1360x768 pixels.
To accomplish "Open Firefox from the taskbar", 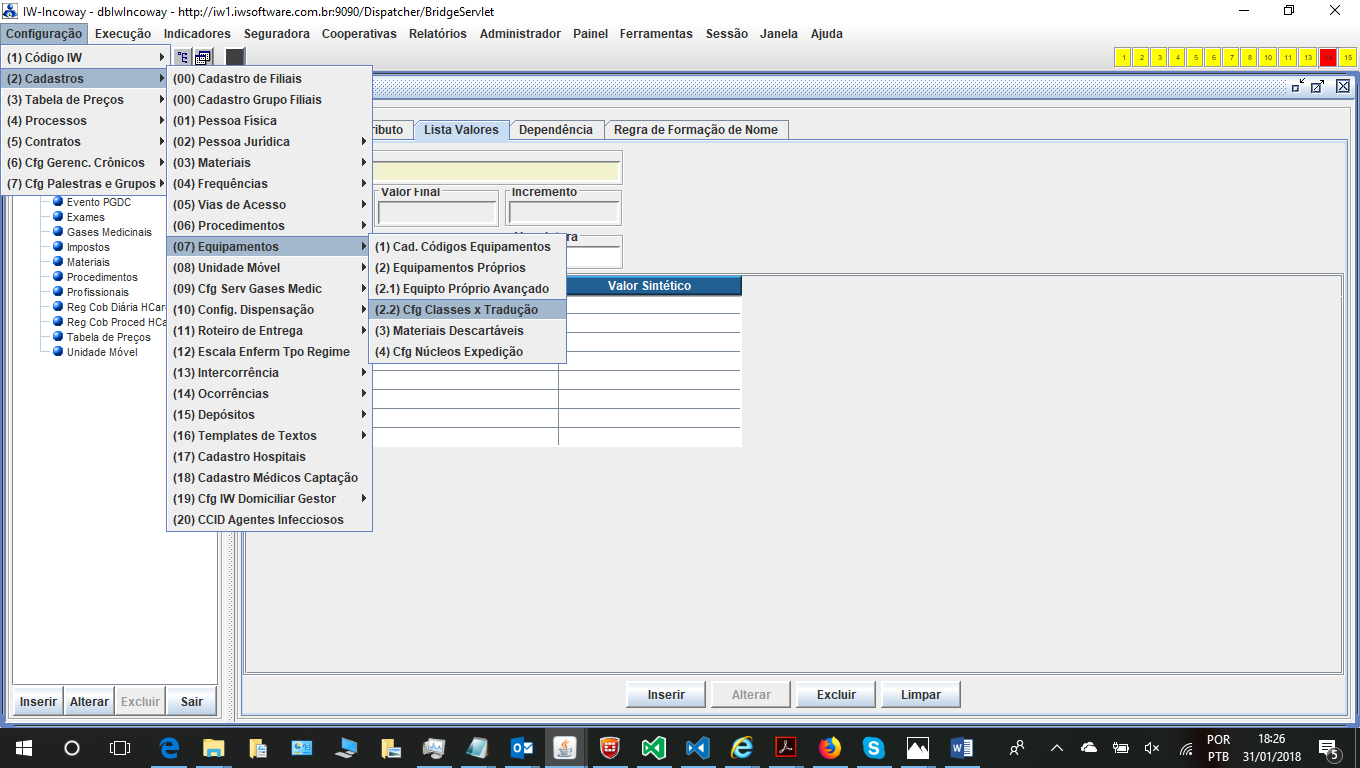I will [829, 747].
